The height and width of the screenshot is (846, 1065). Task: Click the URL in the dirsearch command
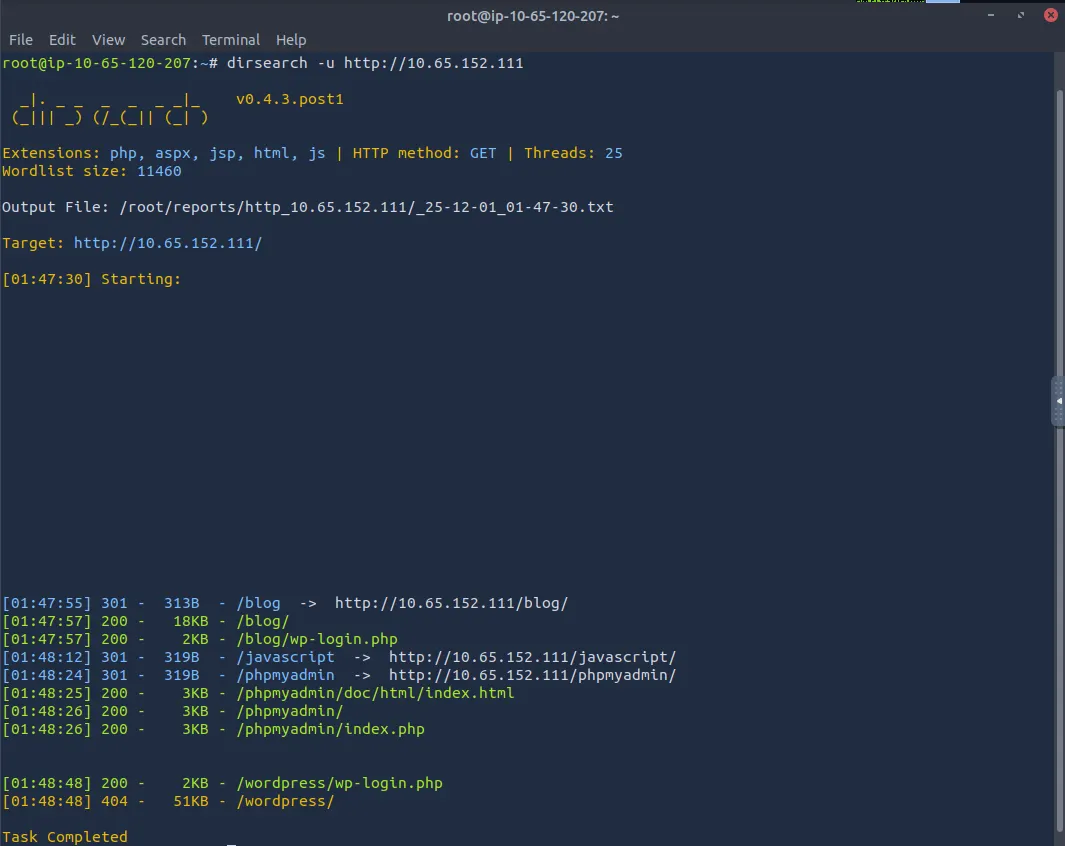(x=433, y=63)
